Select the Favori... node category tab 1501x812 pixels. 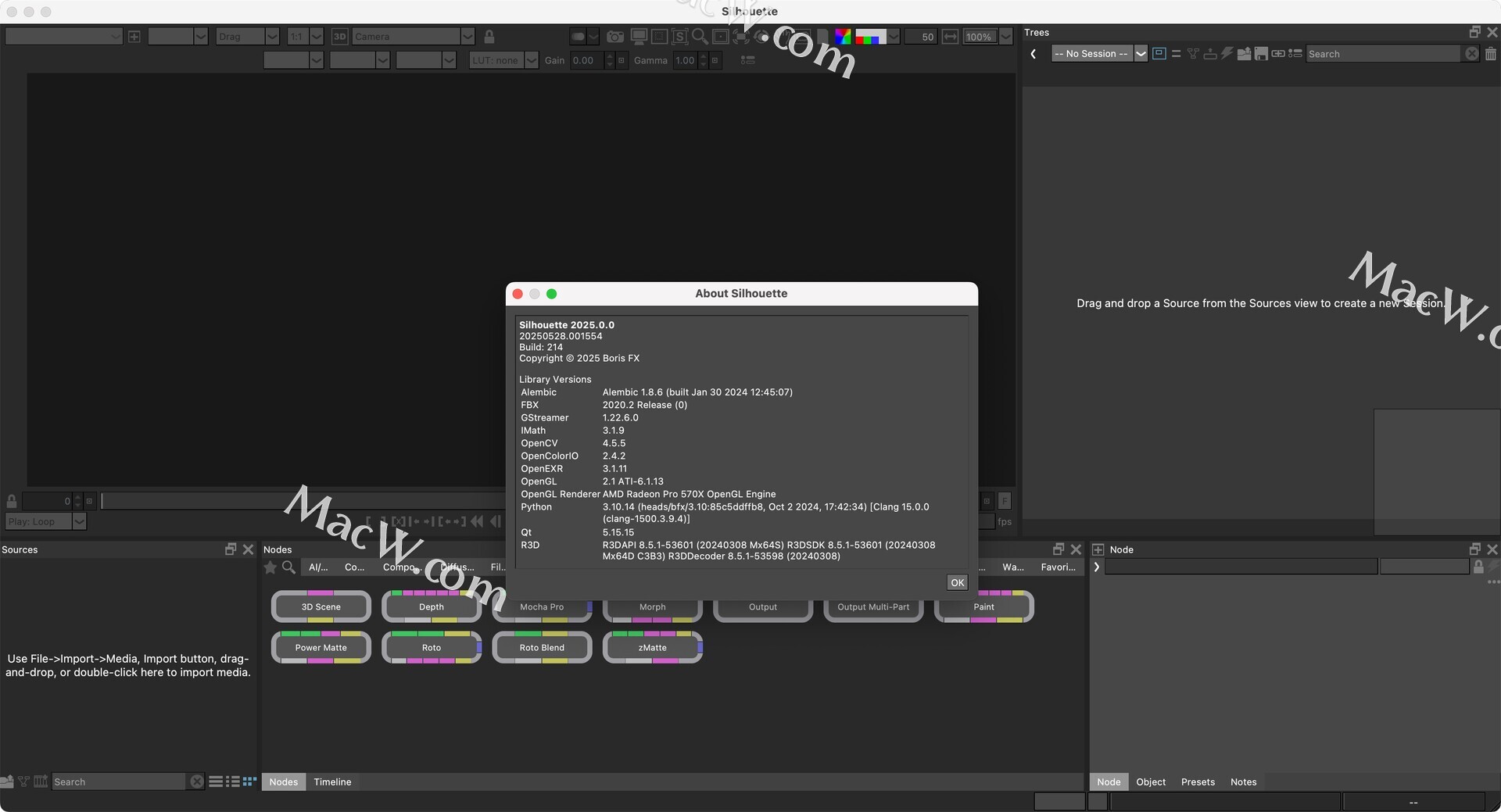click(x=1058, y=567)
